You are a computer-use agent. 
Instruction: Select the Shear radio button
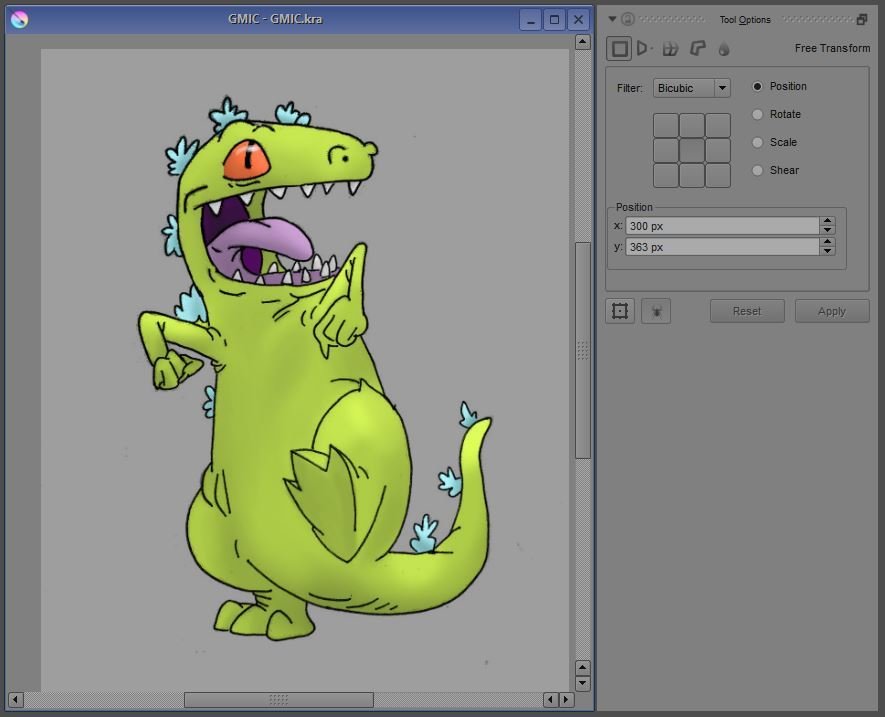coord(757,170)
